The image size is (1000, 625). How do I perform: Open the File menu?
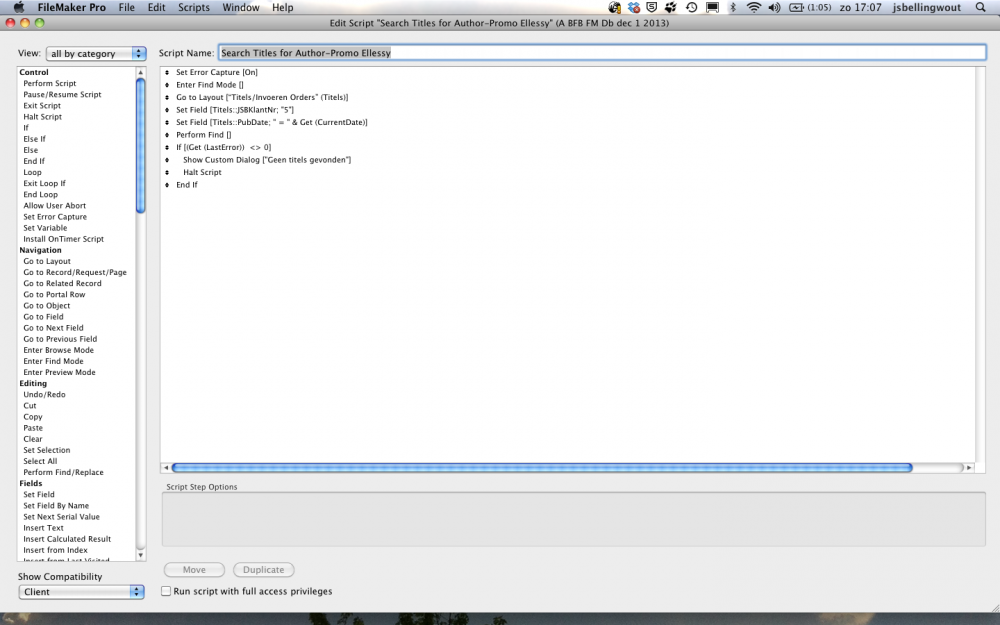tap(126, 8)
